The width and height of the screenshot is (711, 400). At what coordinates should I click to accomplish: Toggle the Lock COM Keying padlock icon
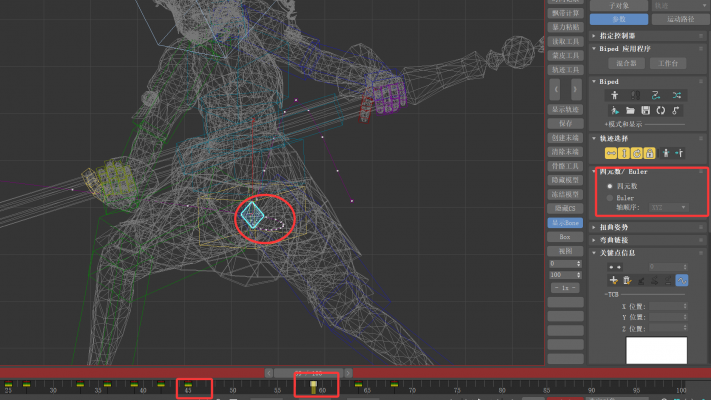pyautogui.click(x=649, y=152)
